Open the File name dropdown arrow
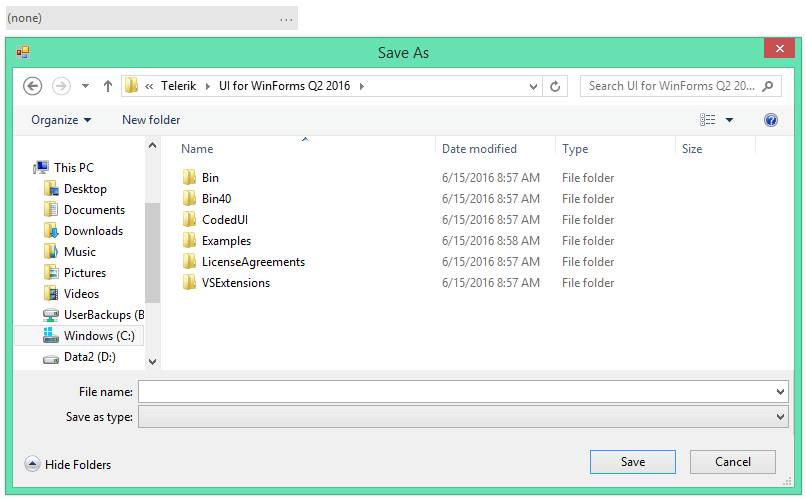The width and height of the screenshot is (806, 499). pos(780,392)
